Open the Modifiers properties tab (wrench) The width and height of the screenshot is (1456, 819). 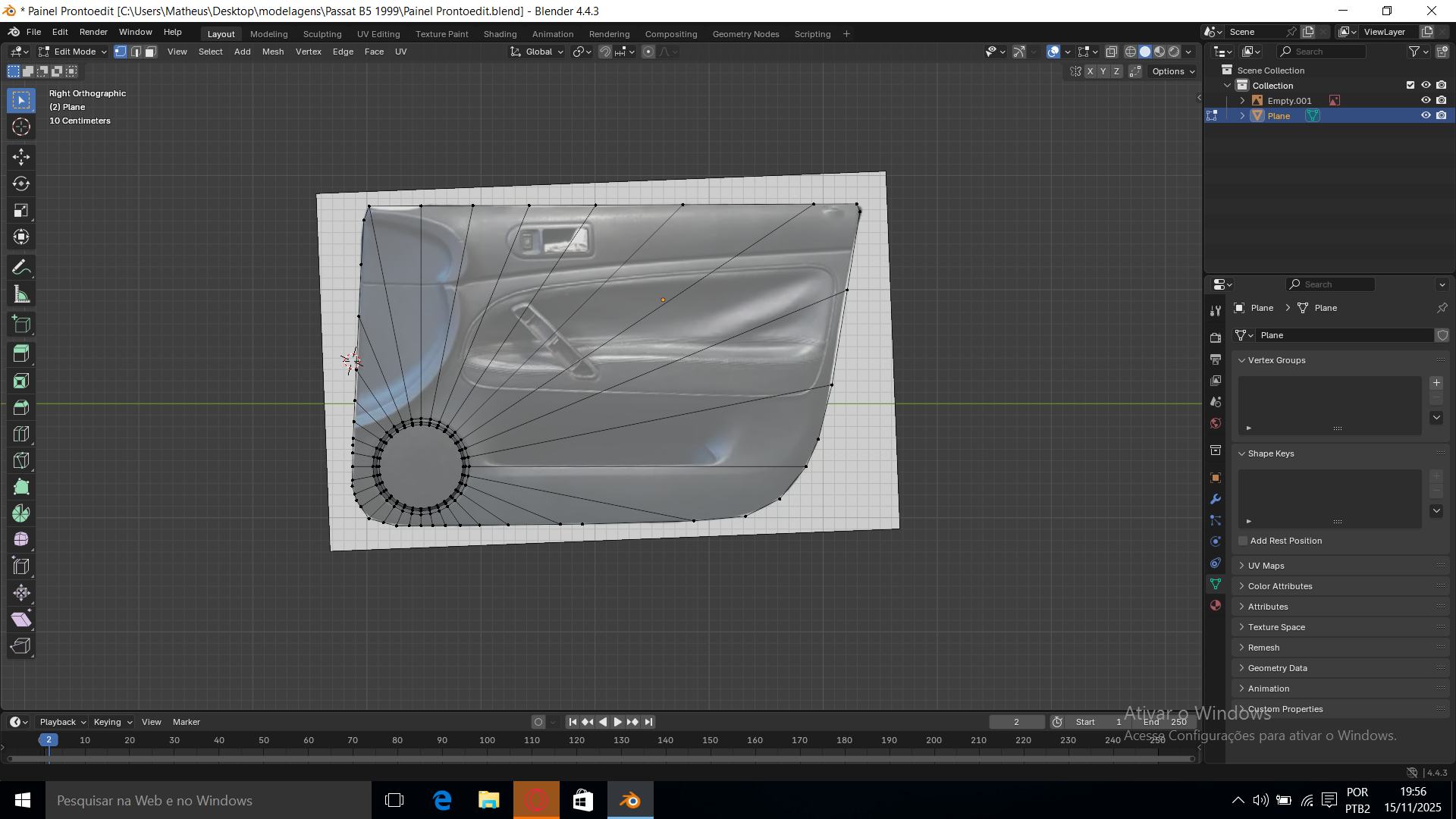(x=1216, y=499)
